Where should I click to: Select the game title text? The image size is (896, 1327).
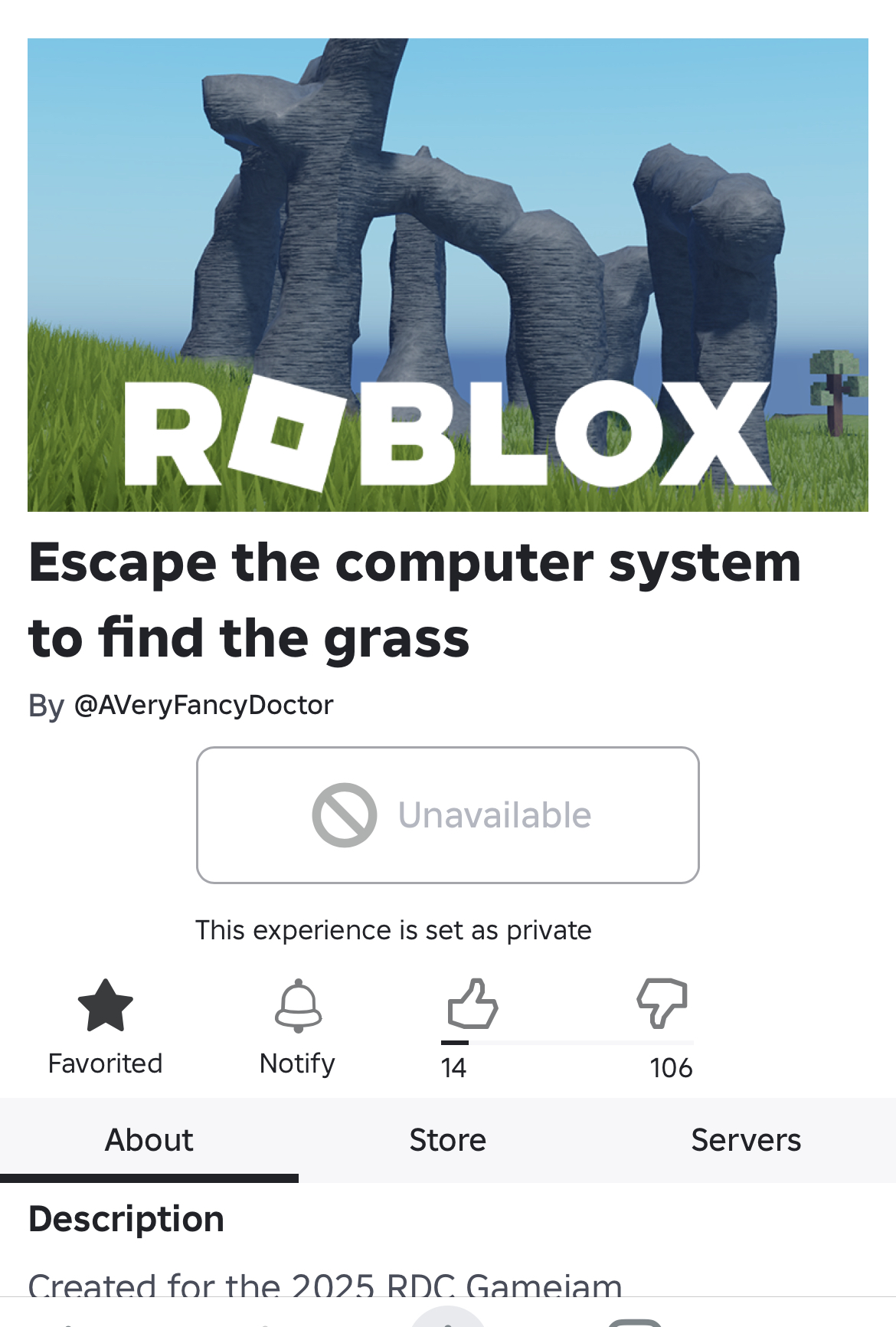point(415,600)
